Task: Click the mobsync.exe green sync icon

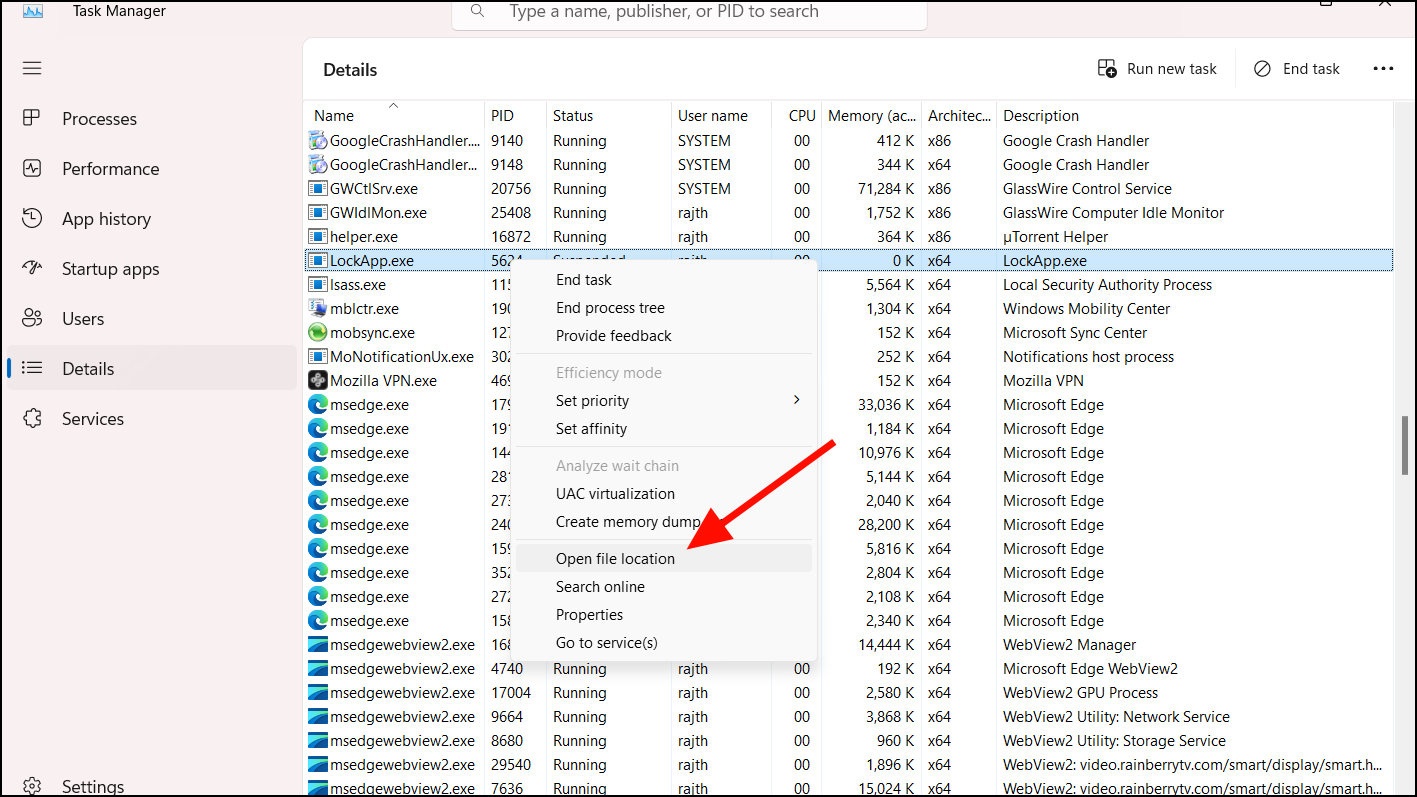Action: tap(318, 332)
